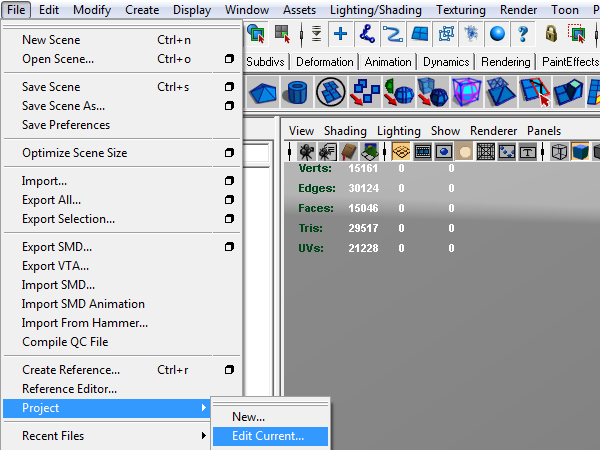
Task: Create a polygon pyramid from shelf
Action: point(263,92)
